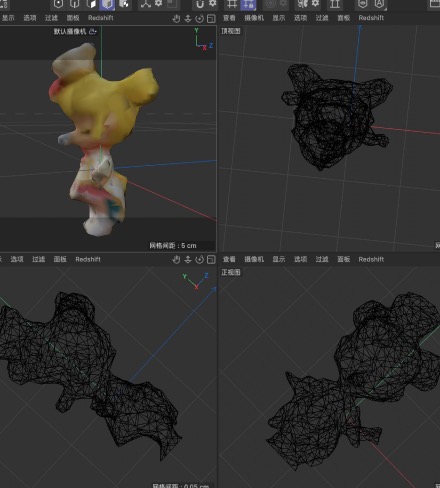Open 显示 menu in 正视图 viewport
The width and height of the screenshot is (440, 488).
[279, 259]
